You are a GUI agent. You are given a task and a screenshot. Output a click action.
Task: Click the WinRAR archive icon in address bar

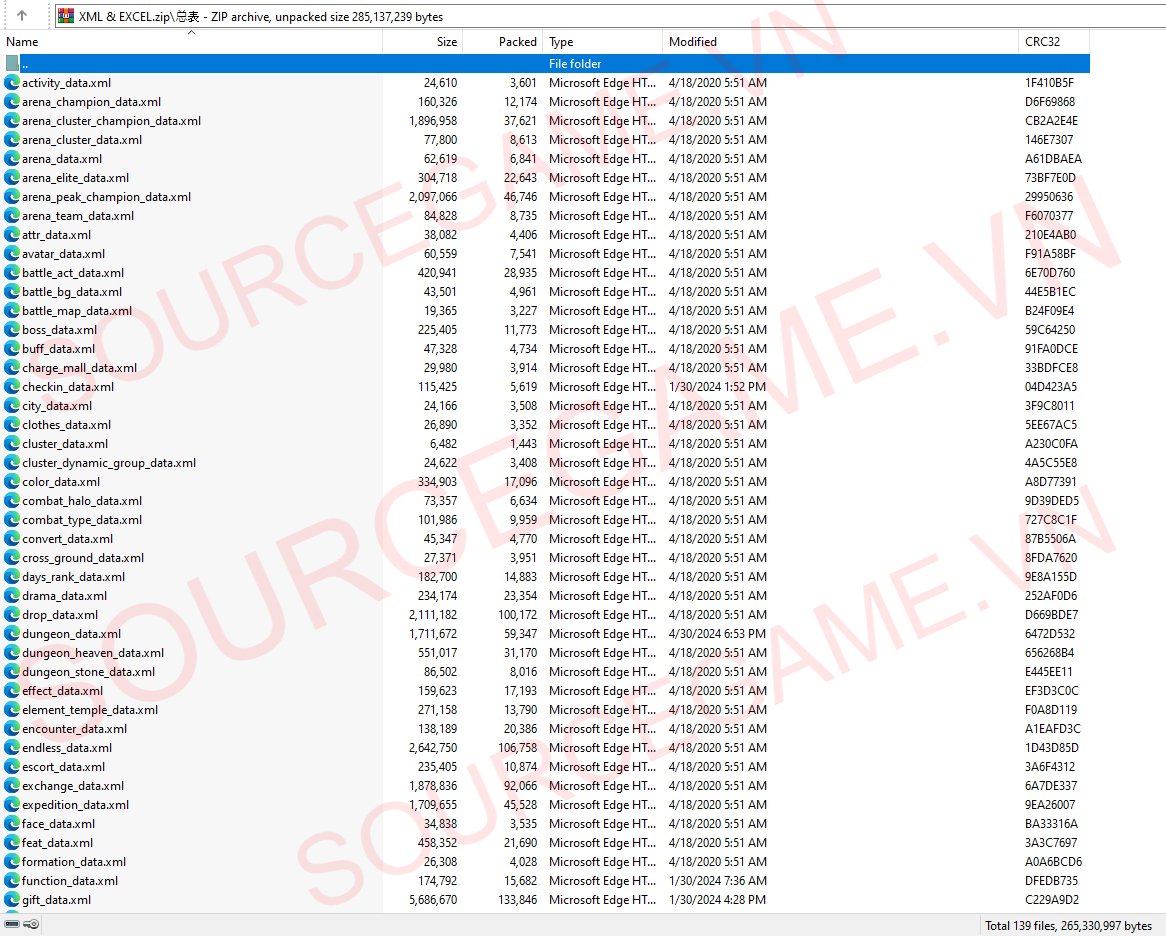point(65,16)
